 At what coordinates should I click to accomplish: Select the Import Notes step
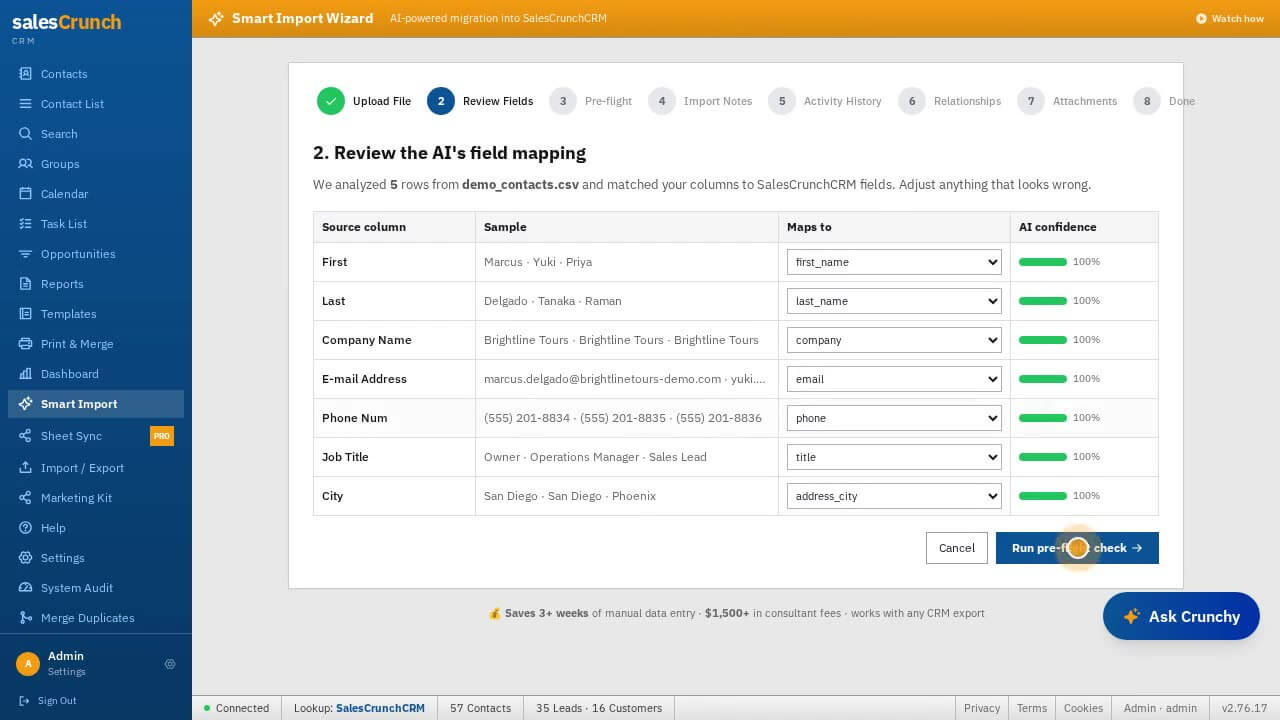[700, 101]
